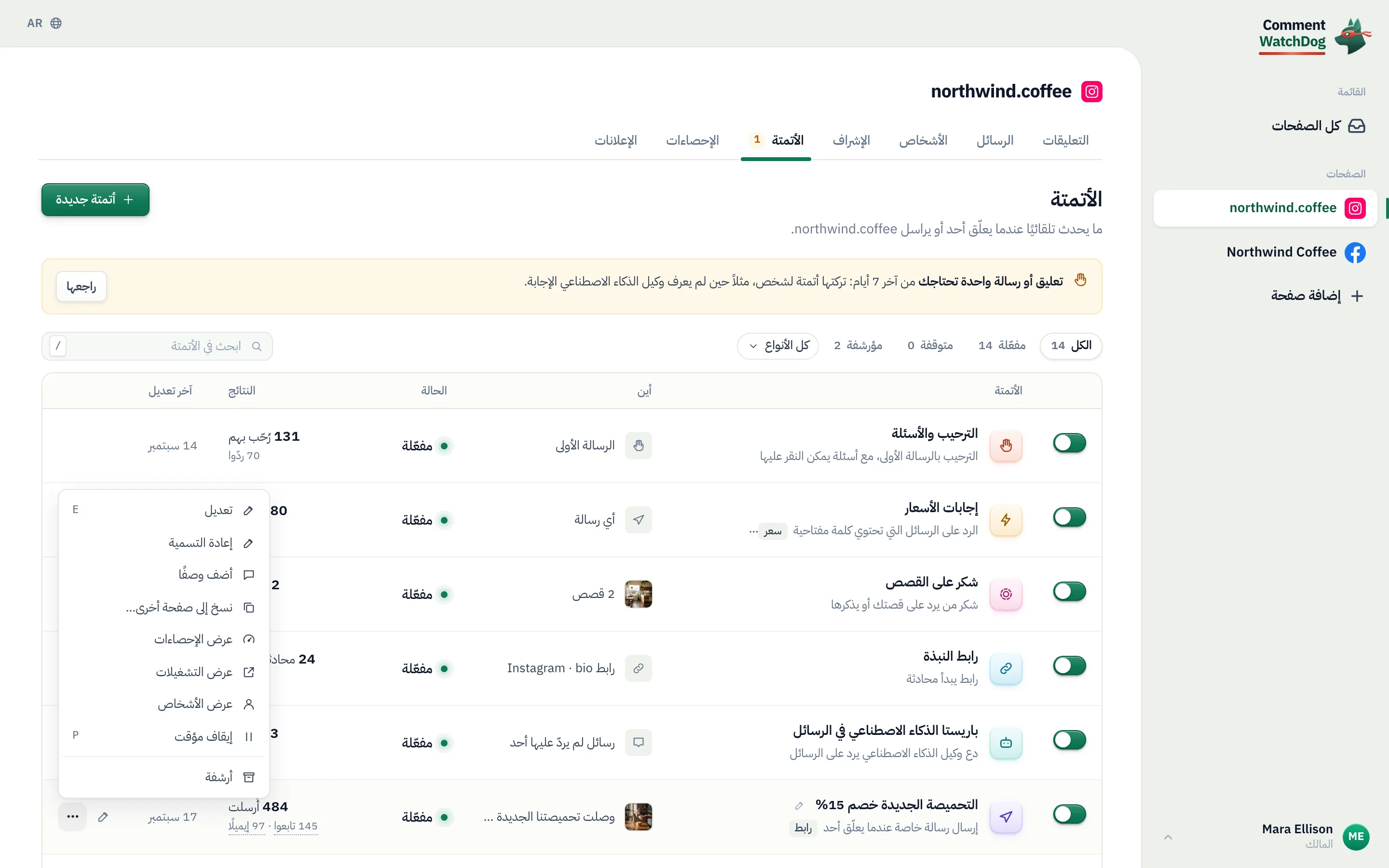Screen dimensions: 1389x868
Task: Click the ابحث في الأتمتة search field
Action: [157, 346]
